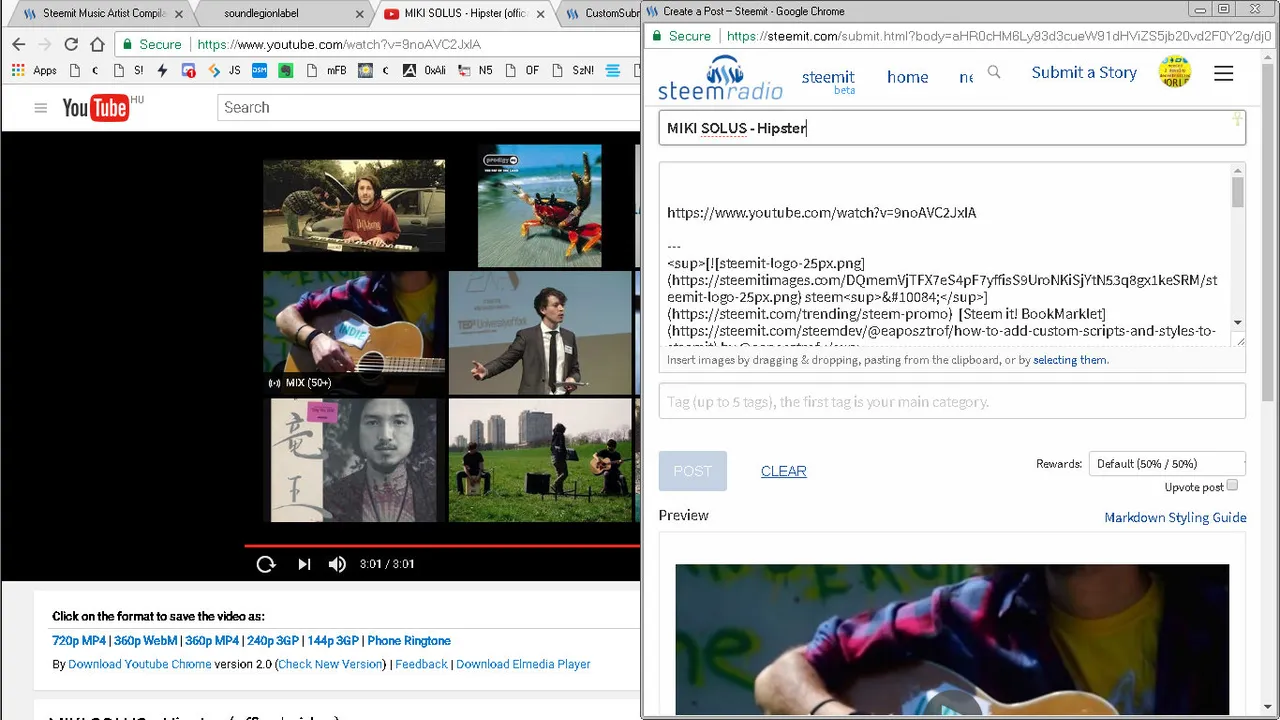Image resolution: width=1280 pixels, height=720 pixels.
Task: Open the crab on beach suggested video
Action: point(540,206)
